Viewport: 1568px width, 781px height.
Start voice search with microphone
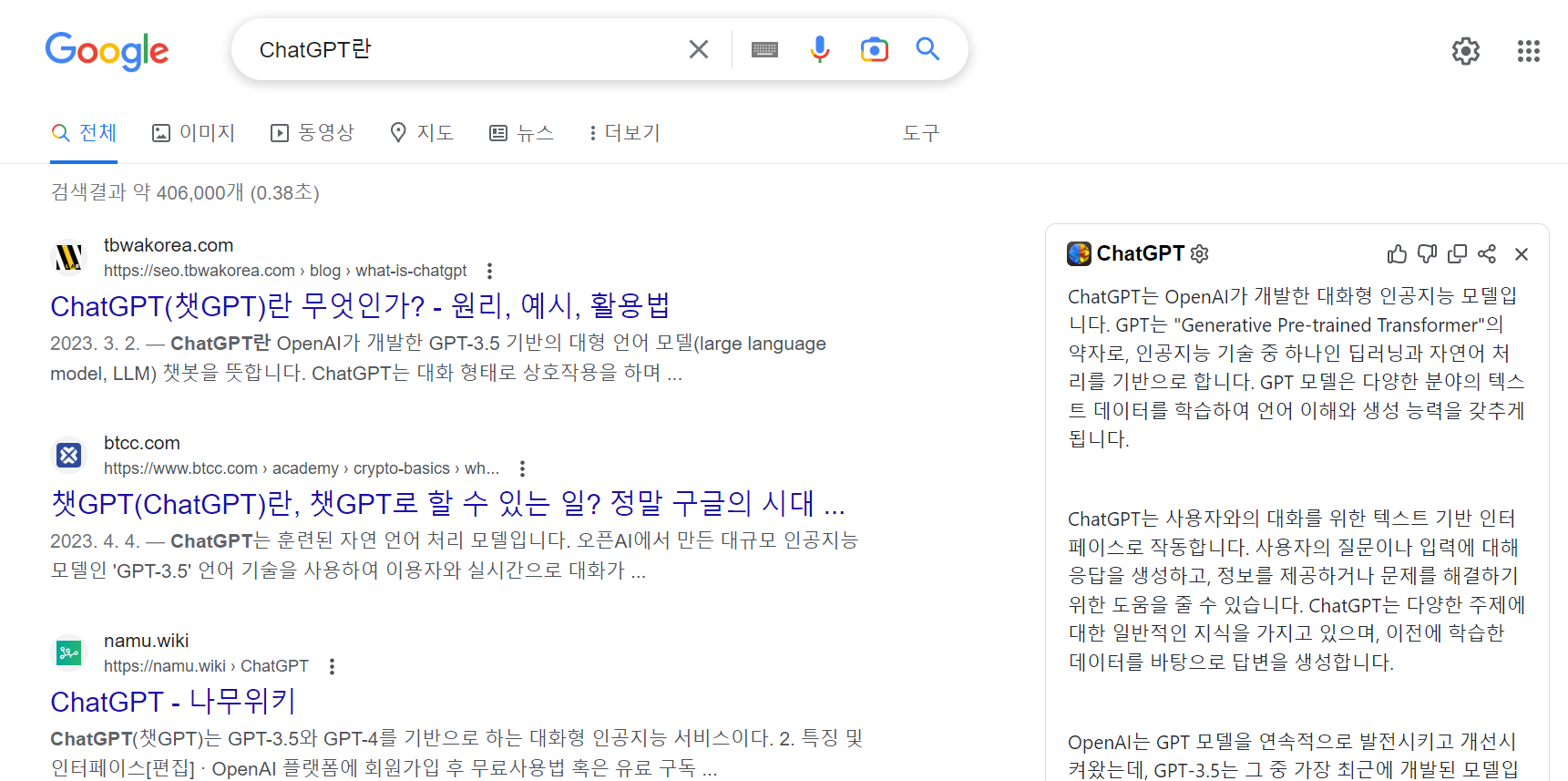point(820,49)
